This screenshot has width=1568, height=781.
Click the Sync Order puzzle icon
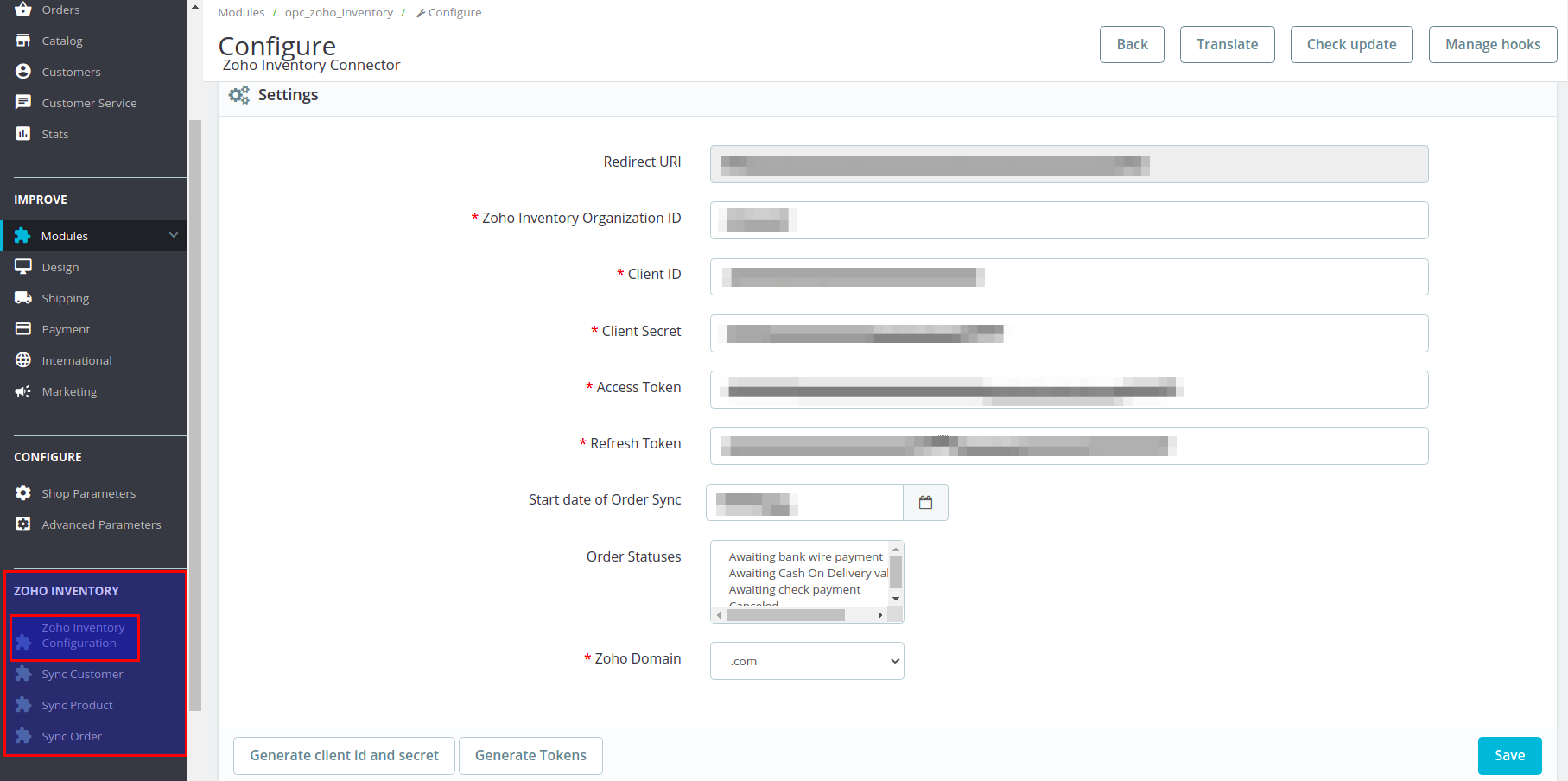tap(23, 736)
